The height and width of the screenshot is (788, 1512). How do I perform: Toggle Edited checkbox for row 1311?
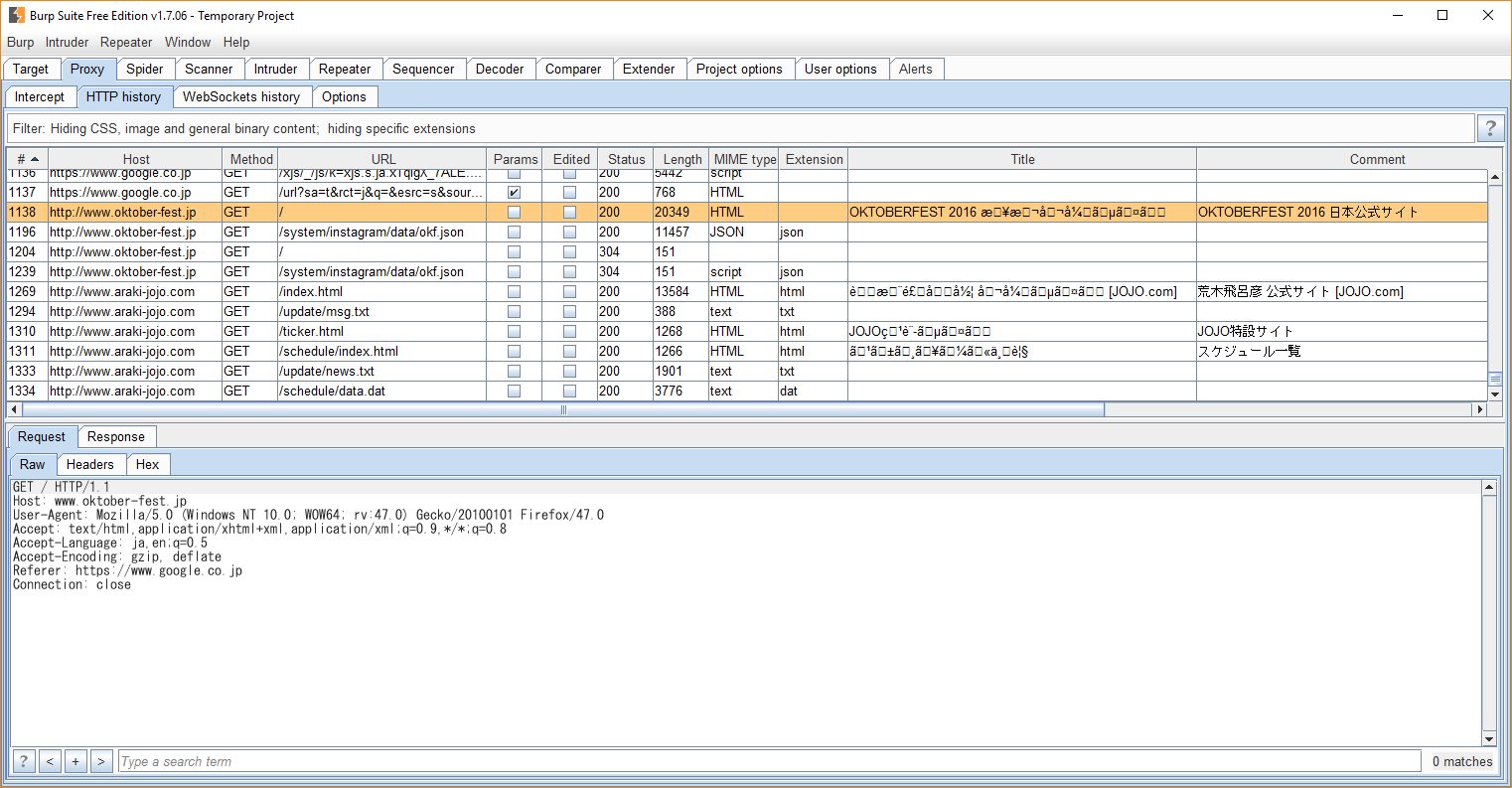click(569, 351)
